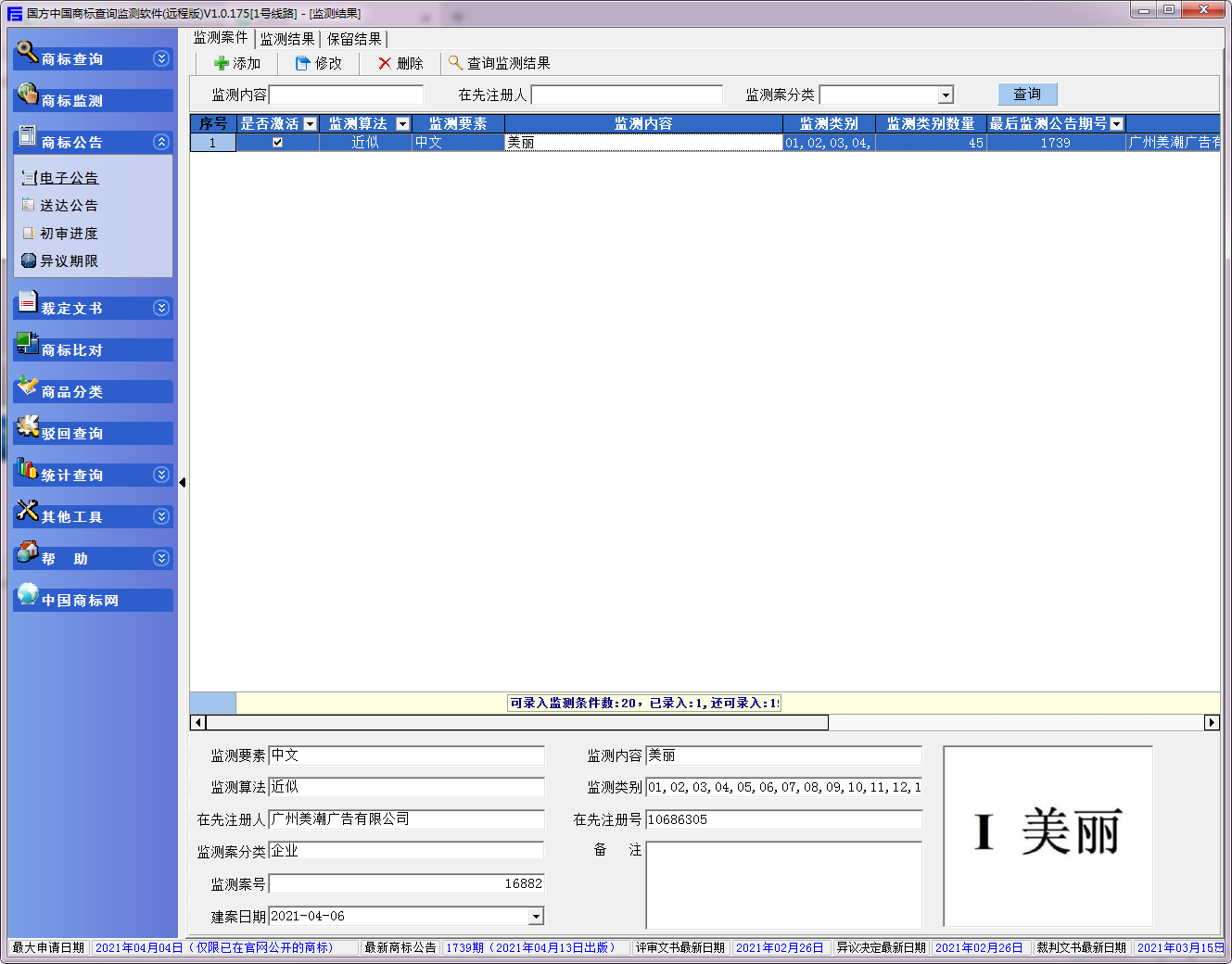Click the 查询监测结果 magnifier icon
This screenshot has height=964, width=1232.
[455, 63]
